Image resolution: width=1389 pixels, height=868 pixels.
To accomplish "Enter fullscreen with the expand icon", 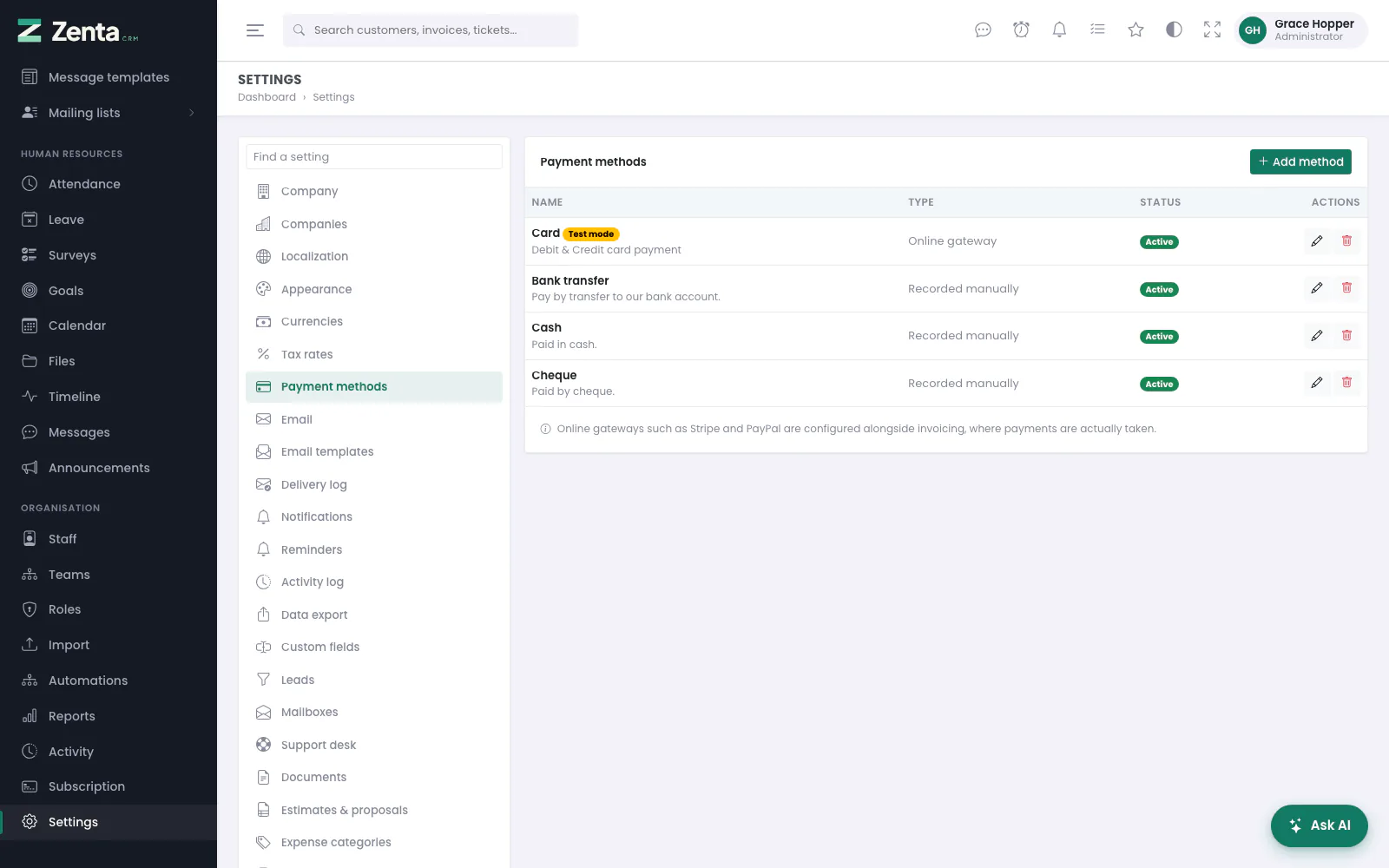I will [x=1212, y=30].
